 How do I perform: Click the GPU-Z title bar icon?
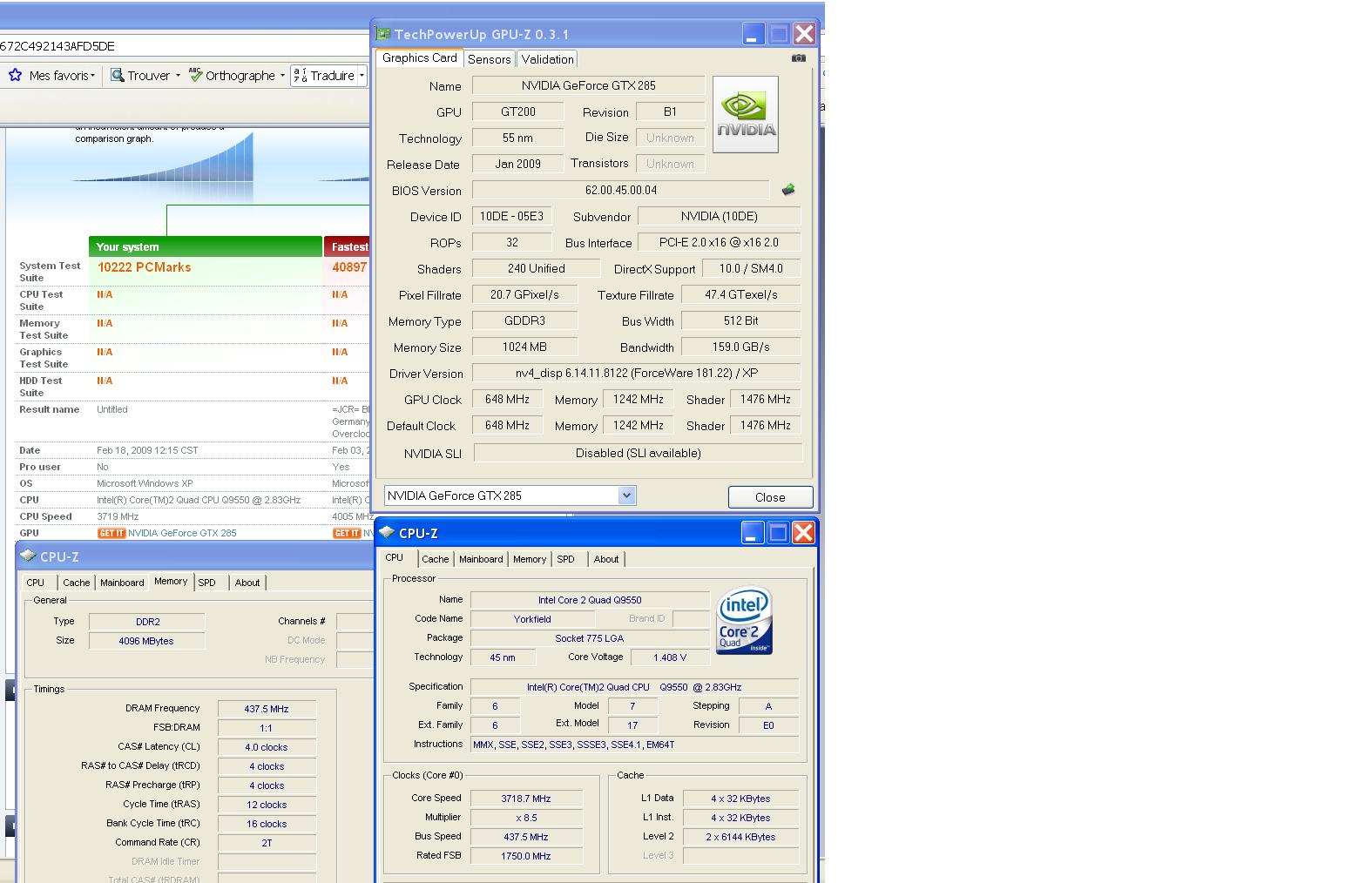[x=383, y=34]
